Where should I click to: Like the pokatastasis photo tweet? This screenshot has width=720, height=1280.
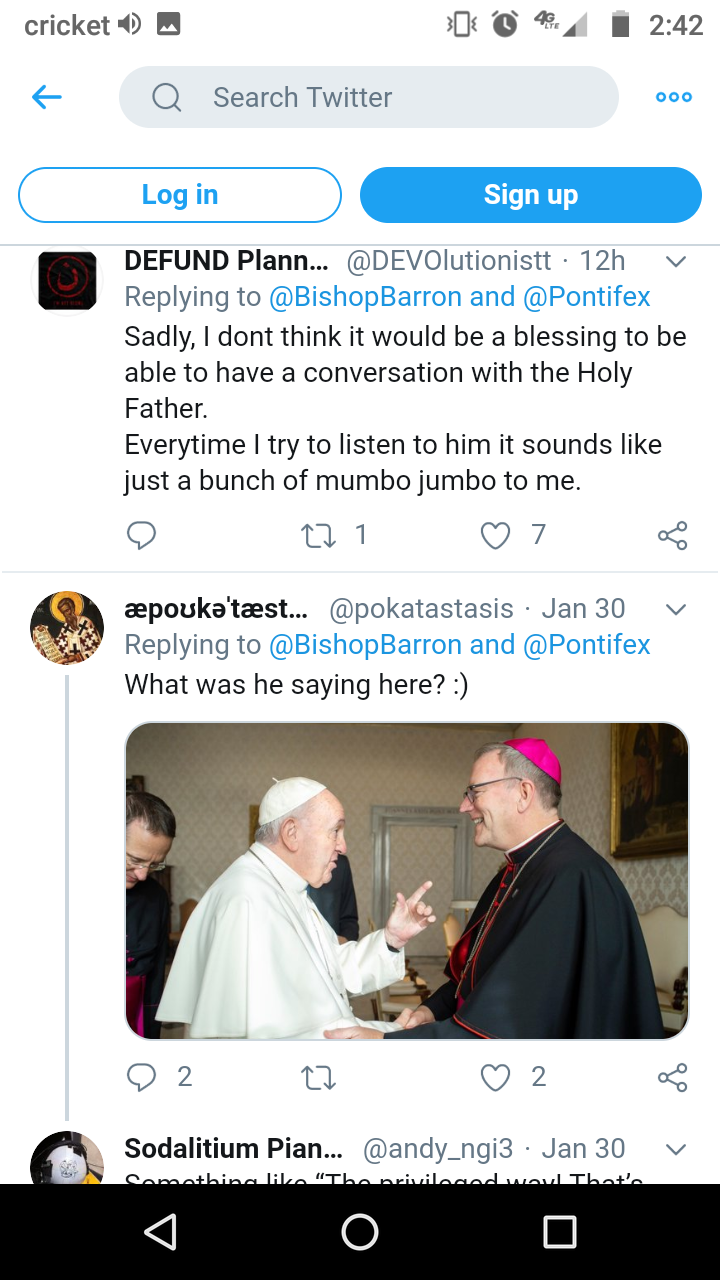coord(496,1078)
